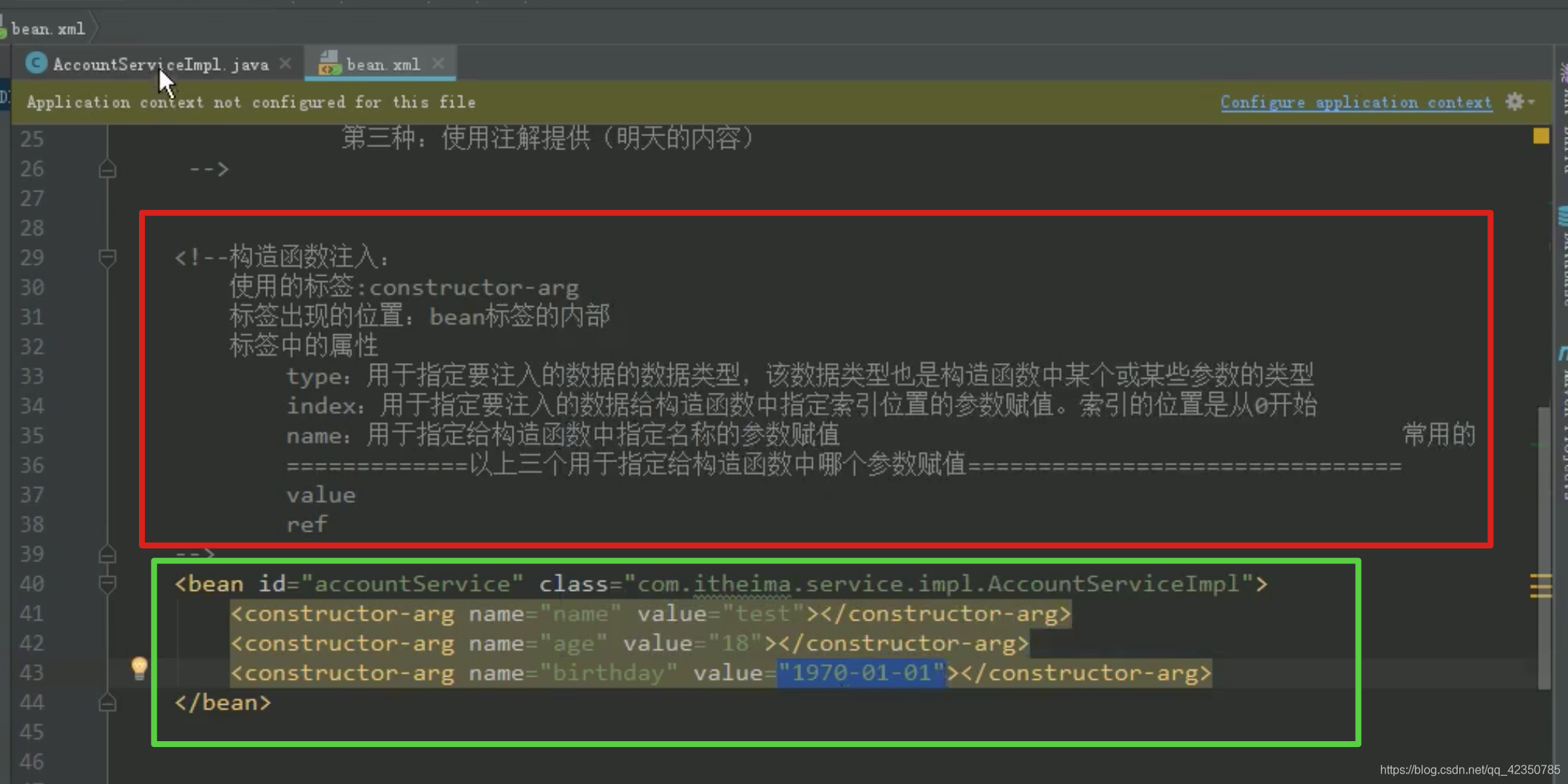This screenshot has height=784, width=1568.
Task: Collapse the comment block at line 29
Action: 107,257
